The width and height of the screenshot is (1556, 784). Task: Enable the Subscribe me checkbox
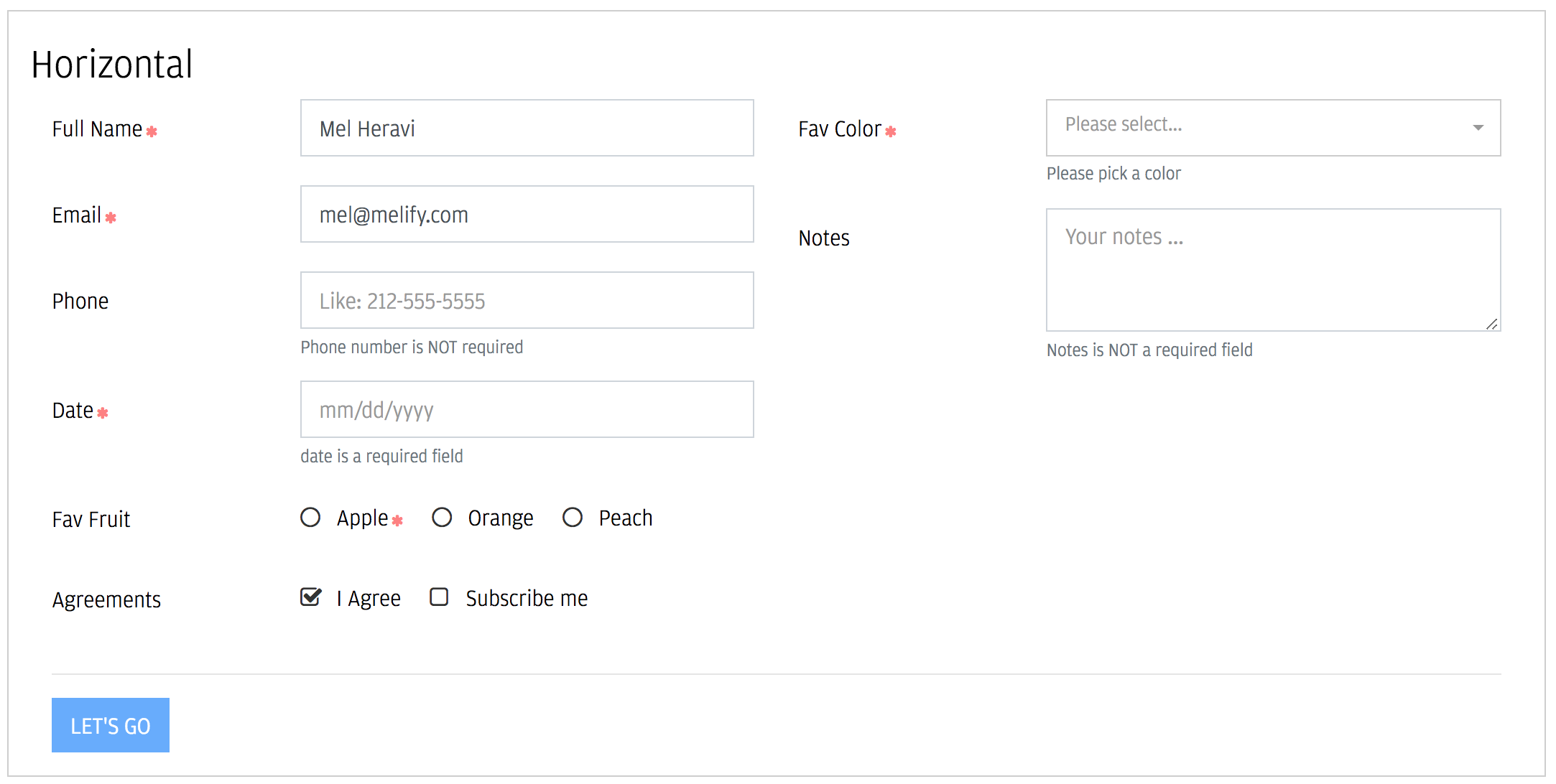439,597
